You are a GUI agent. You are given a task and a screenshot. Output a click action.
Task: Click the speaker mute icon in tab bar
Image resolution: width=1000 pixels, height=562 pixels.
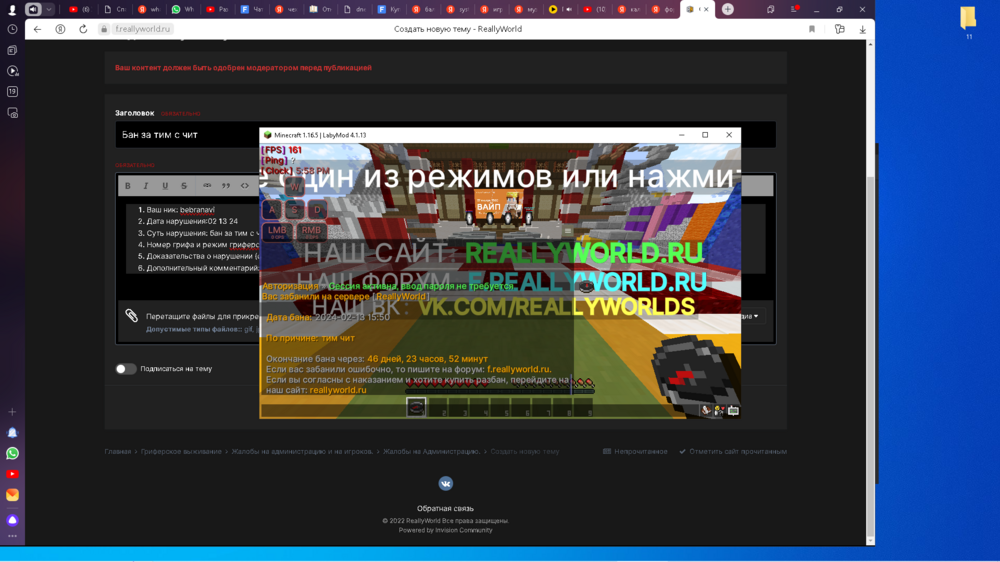tap(33, 10)
